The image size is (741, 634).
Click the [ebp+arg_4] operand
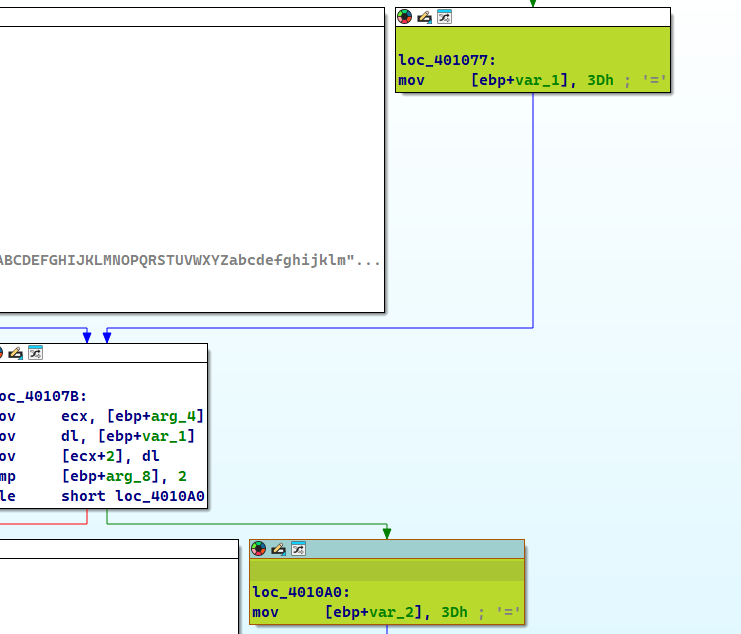(160, 416)
